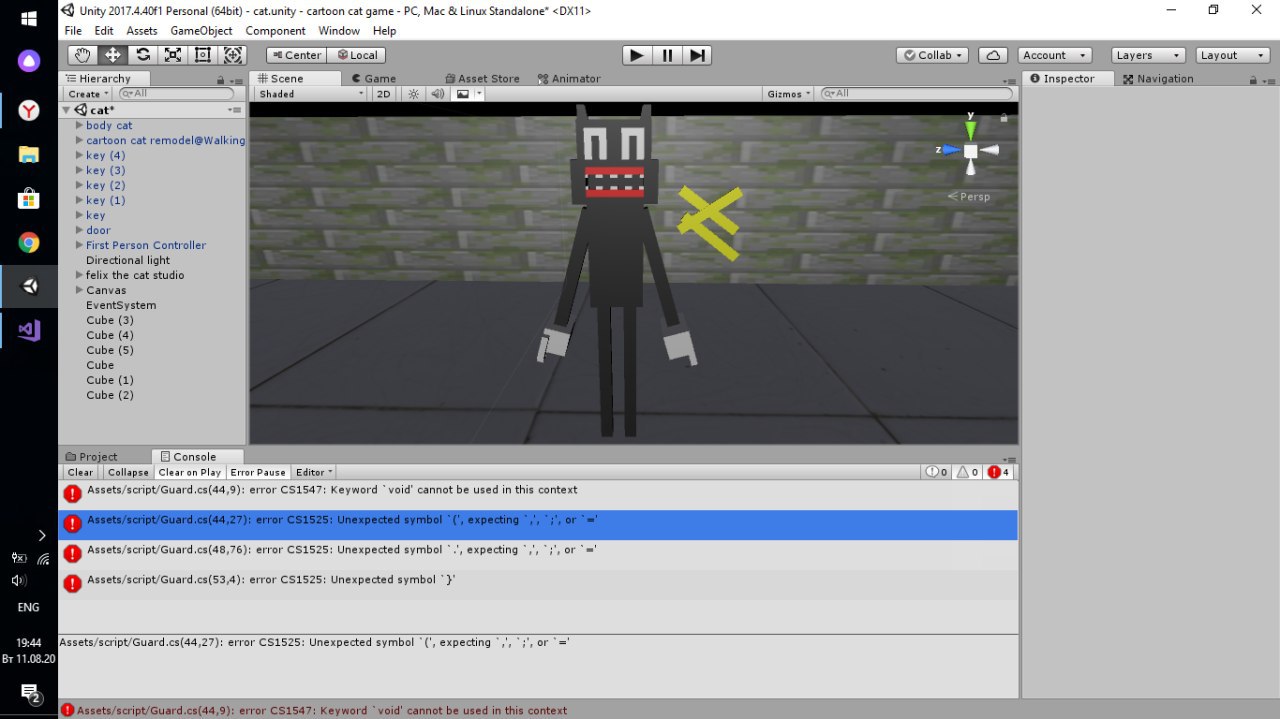Open the Inspector panel options menu
Image resolution: width=1280 pixels, height=719 pixels.
point(1268,79)
